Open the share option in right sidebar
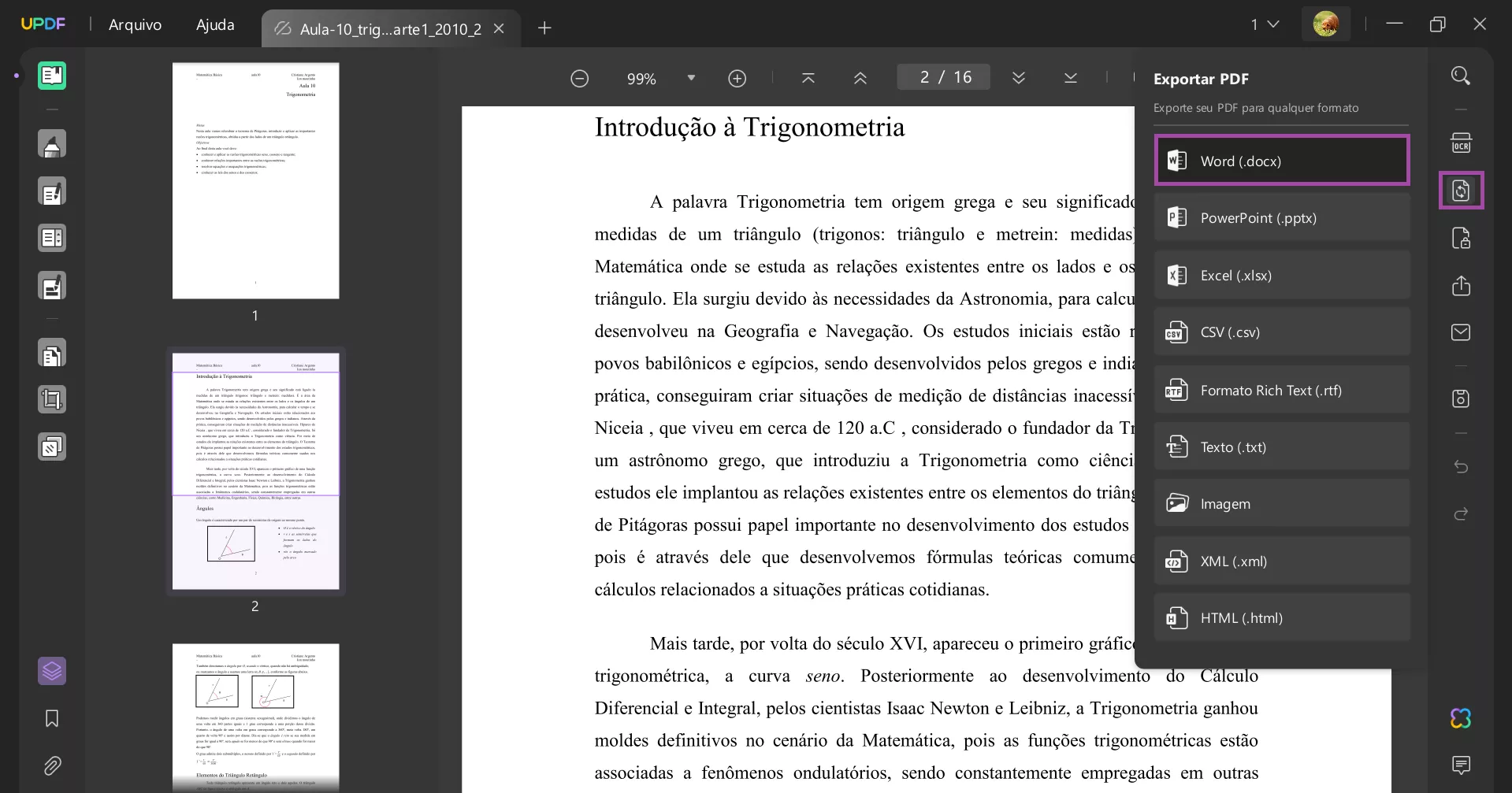The height and width of the screenshot is (793, 1512). coord(1462,285)
